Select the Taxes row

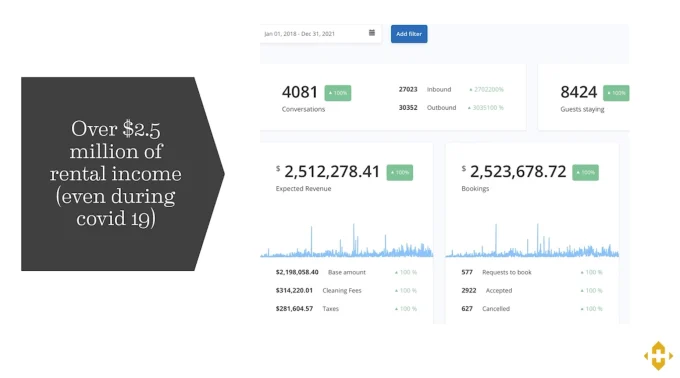coord(347,309)
